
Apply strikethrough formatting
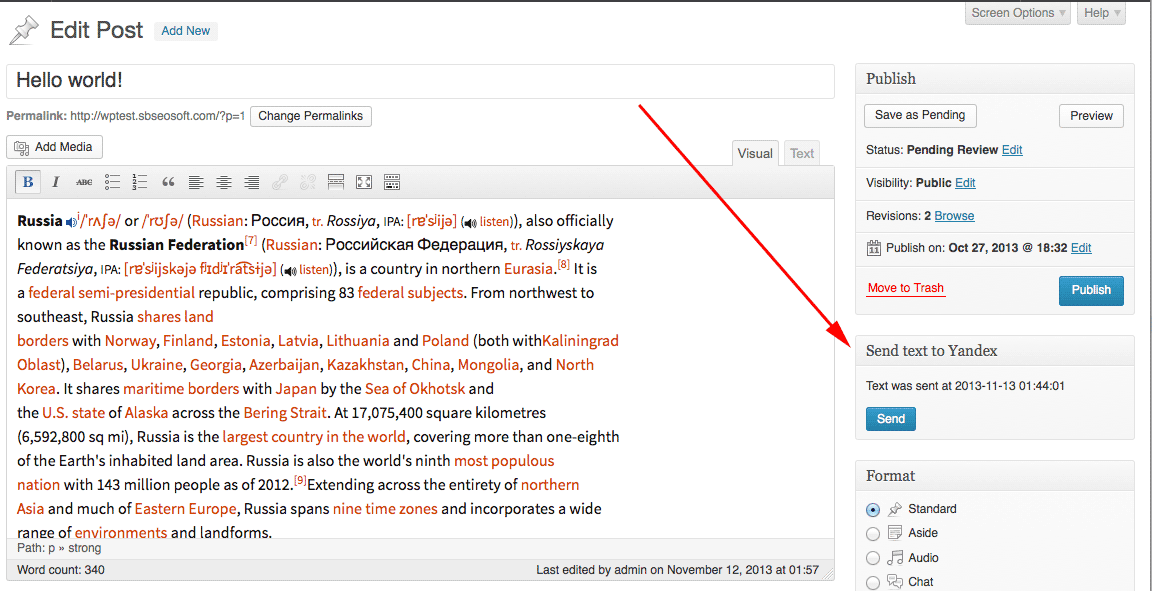84,182
